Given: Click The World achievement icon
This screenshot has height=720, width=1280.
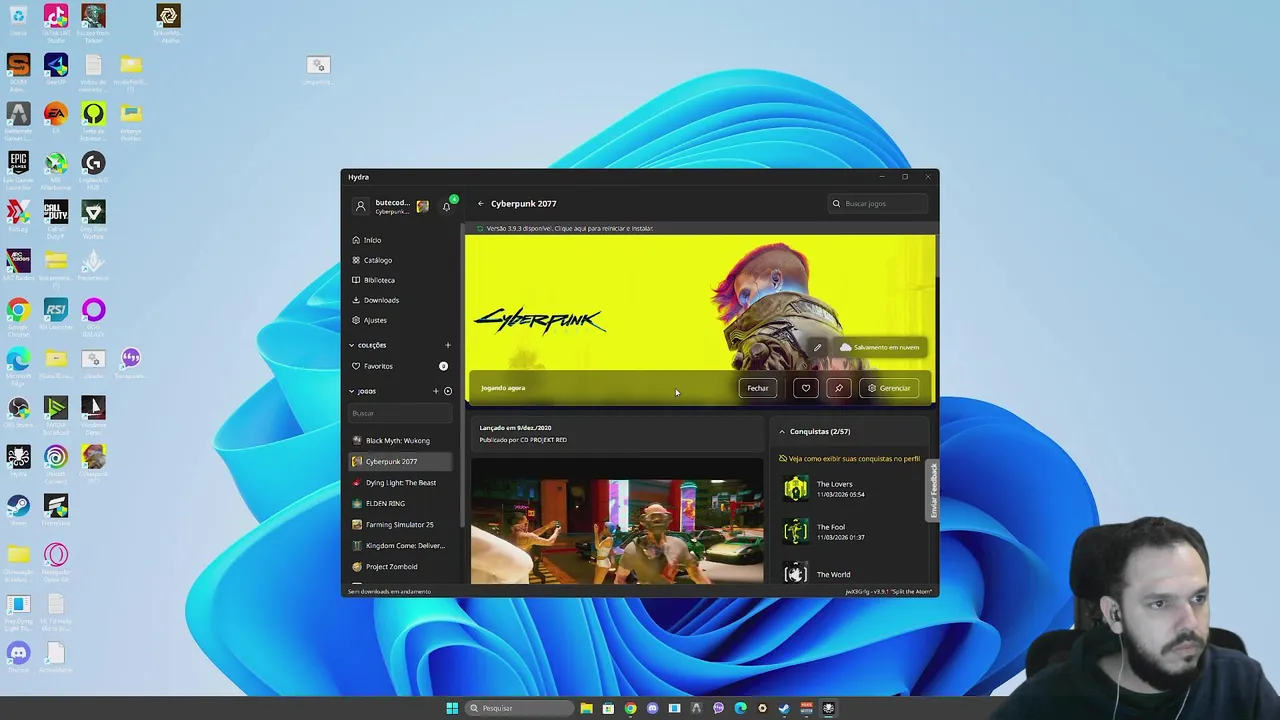Looking at the screenshot, I should (x=796, y=573).
